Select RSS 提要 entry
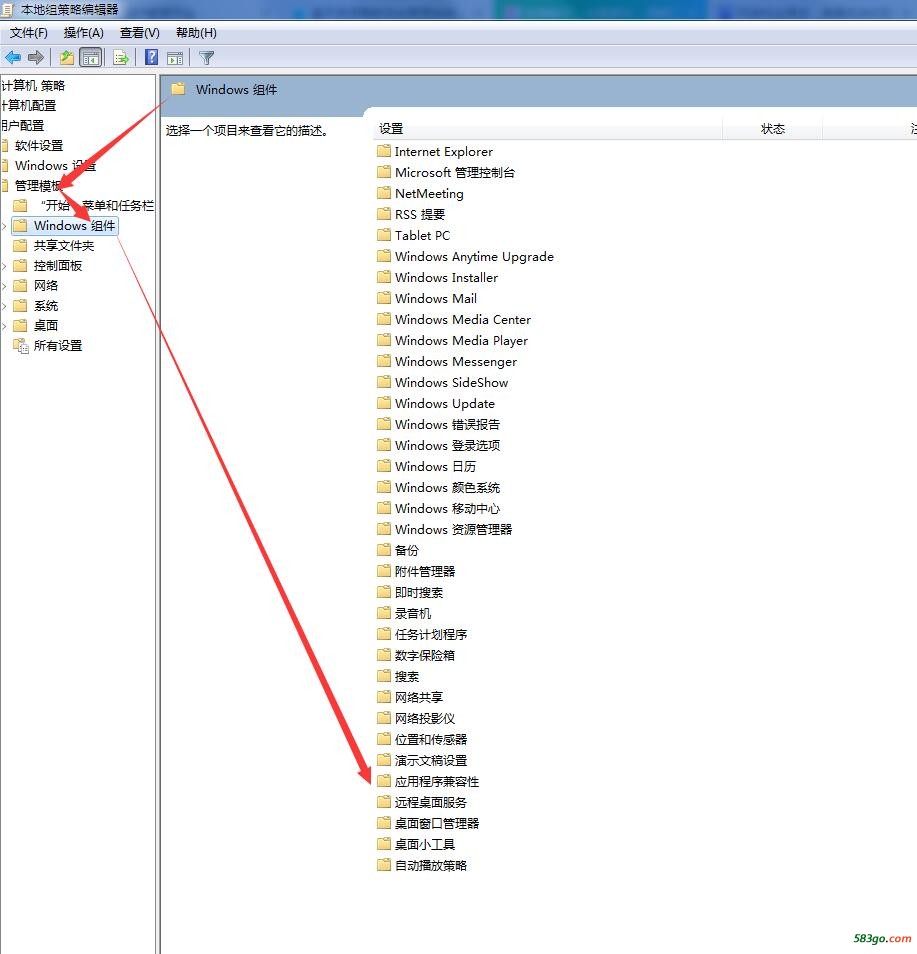 [x=420, y=214]
